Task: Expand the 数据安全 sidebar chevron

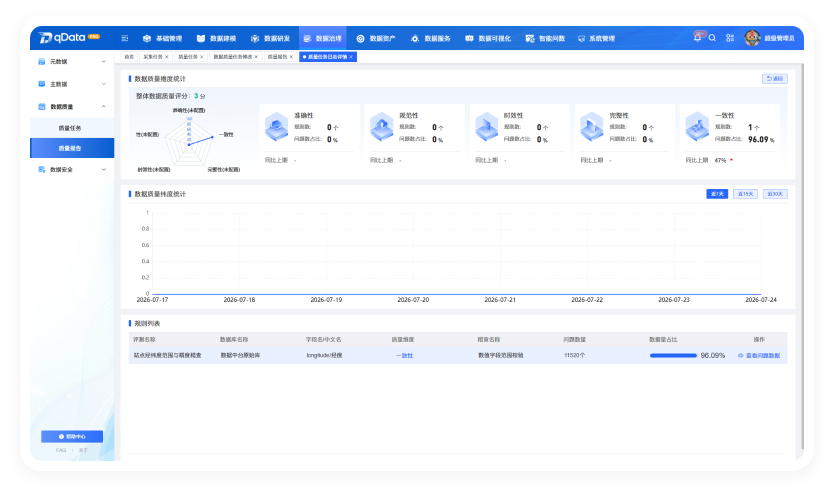Action: pyautogui.click(x=104, y=170)
